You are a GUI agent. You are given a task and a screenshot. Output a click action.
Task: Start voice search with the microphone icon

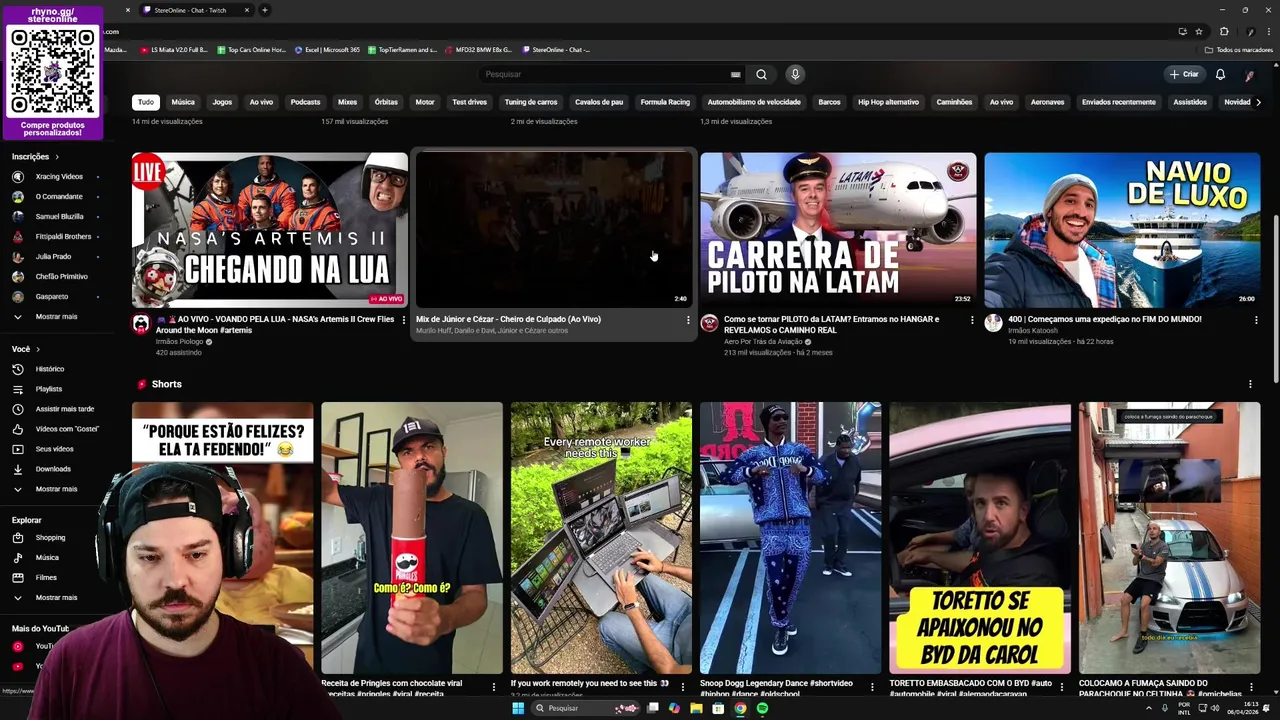[x=795, y=74]
